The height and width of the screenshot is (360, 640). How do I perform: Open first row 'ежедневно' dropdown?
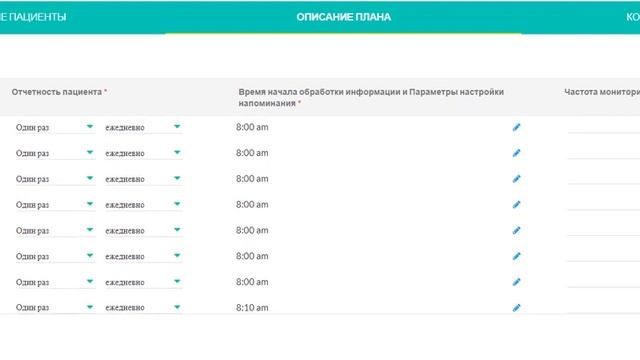[x=143, y=127]
